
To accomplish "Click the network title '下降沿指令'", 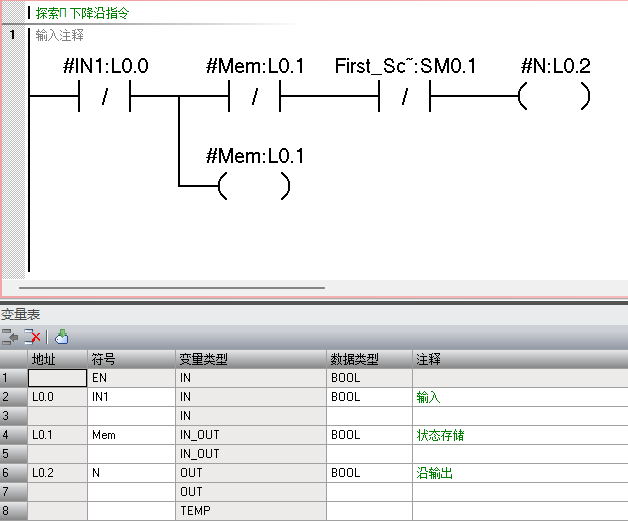I will tap(99, 14).
